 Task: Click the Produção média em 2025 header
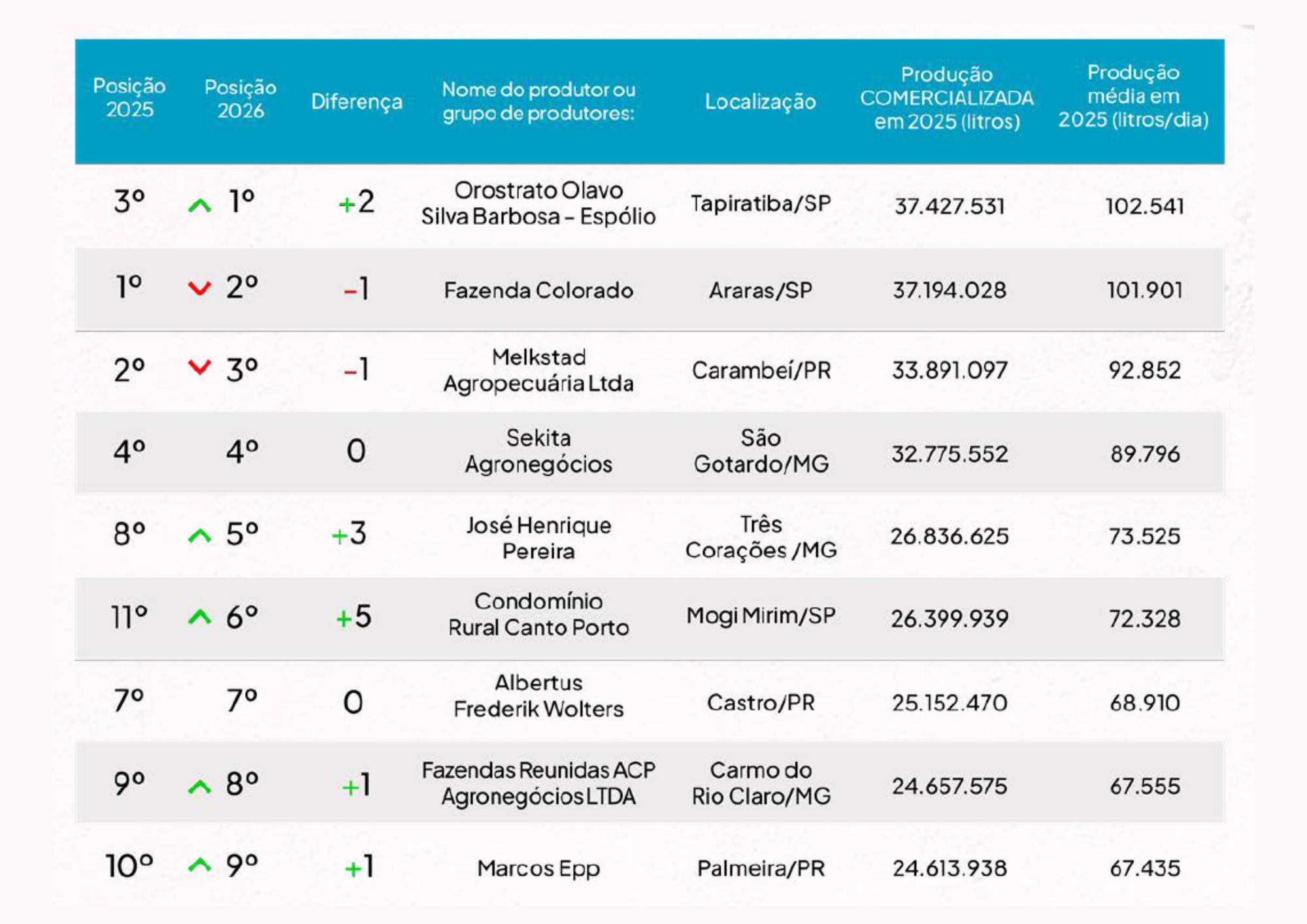coord(1133,96)
